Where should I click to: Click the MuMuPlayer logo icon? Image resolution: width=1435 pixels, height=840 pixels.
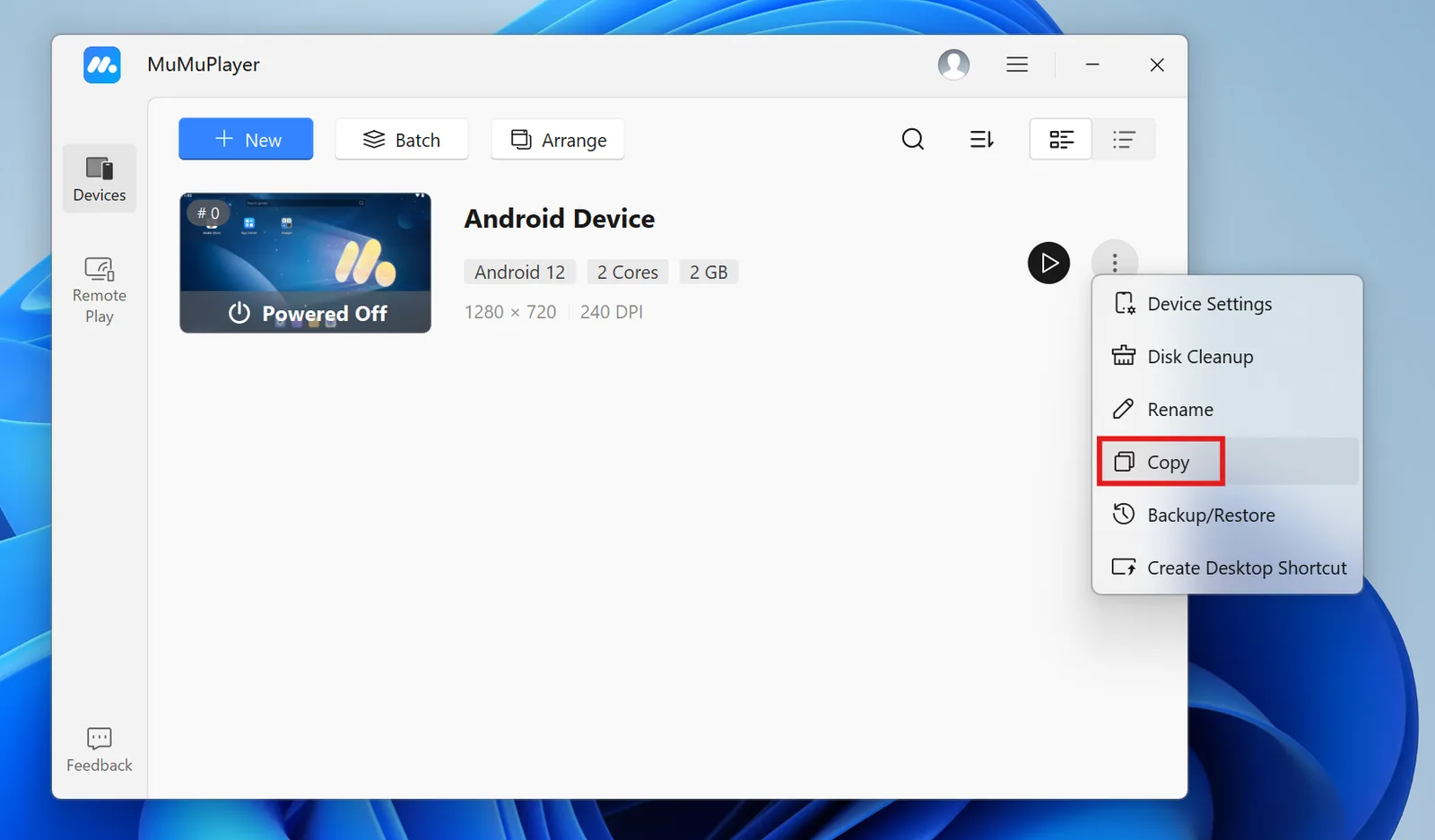tap(102, 65)
